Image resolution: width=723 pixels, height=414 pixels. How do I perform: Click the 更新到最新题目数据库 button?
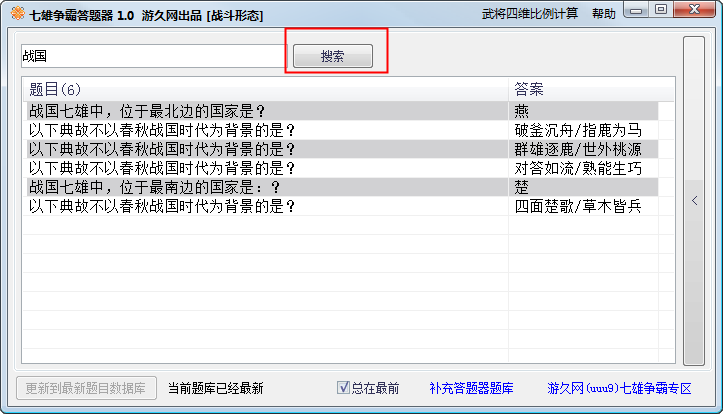(x=86, y=388)
